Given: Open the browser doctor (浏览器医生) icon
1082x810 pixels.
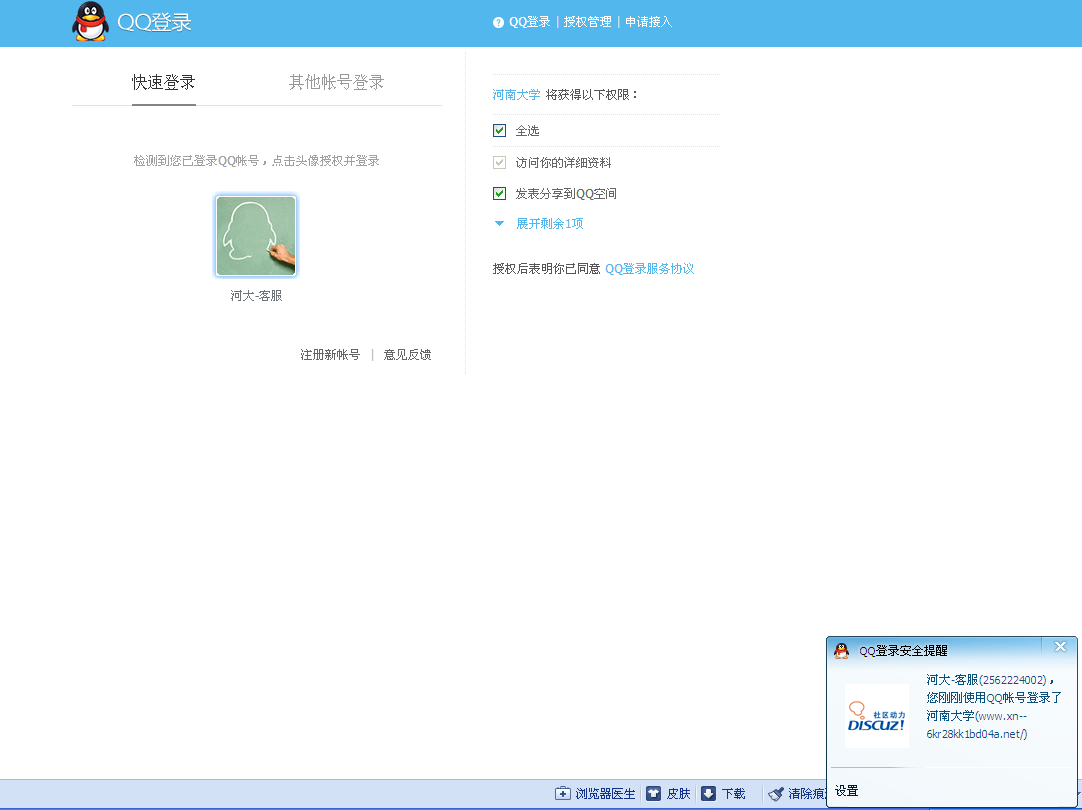Looking at the screenshot, I should (x=563, y=794).
